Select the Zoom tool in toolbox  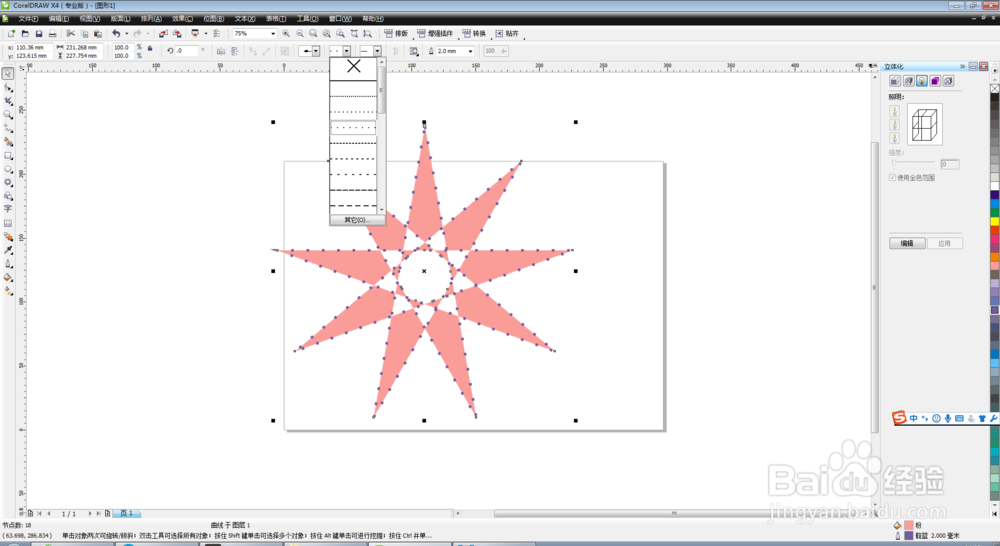click(x=8, y=115)
